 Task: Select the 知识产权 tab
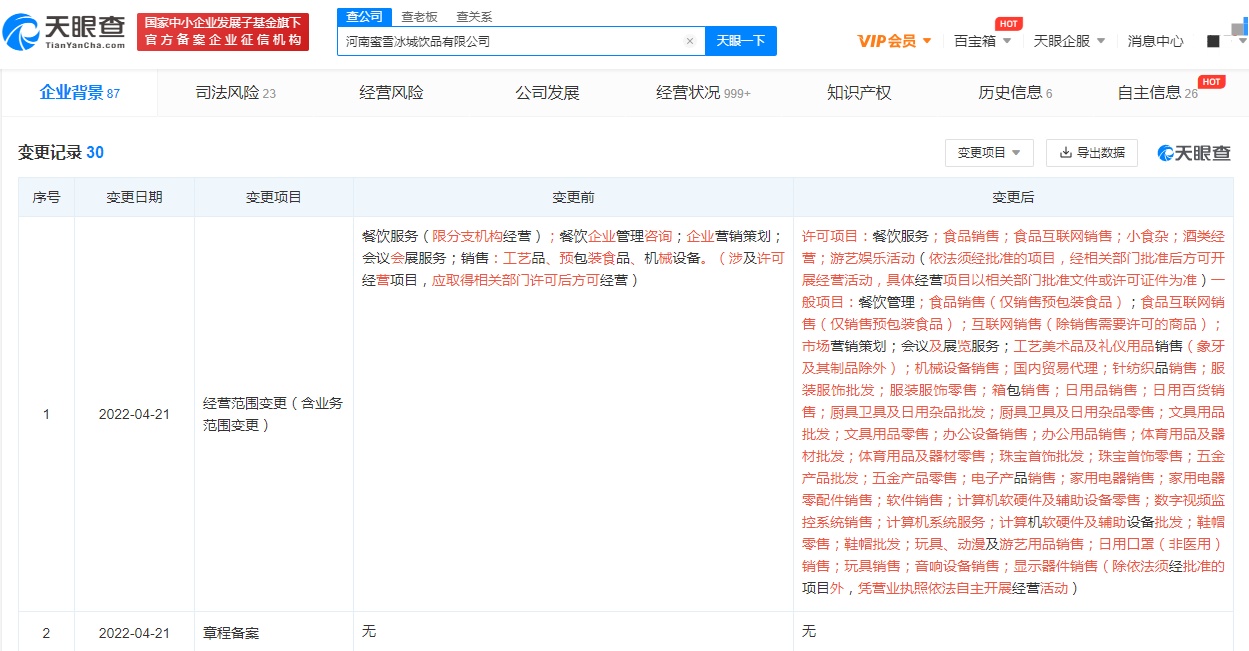coord(859,93)
